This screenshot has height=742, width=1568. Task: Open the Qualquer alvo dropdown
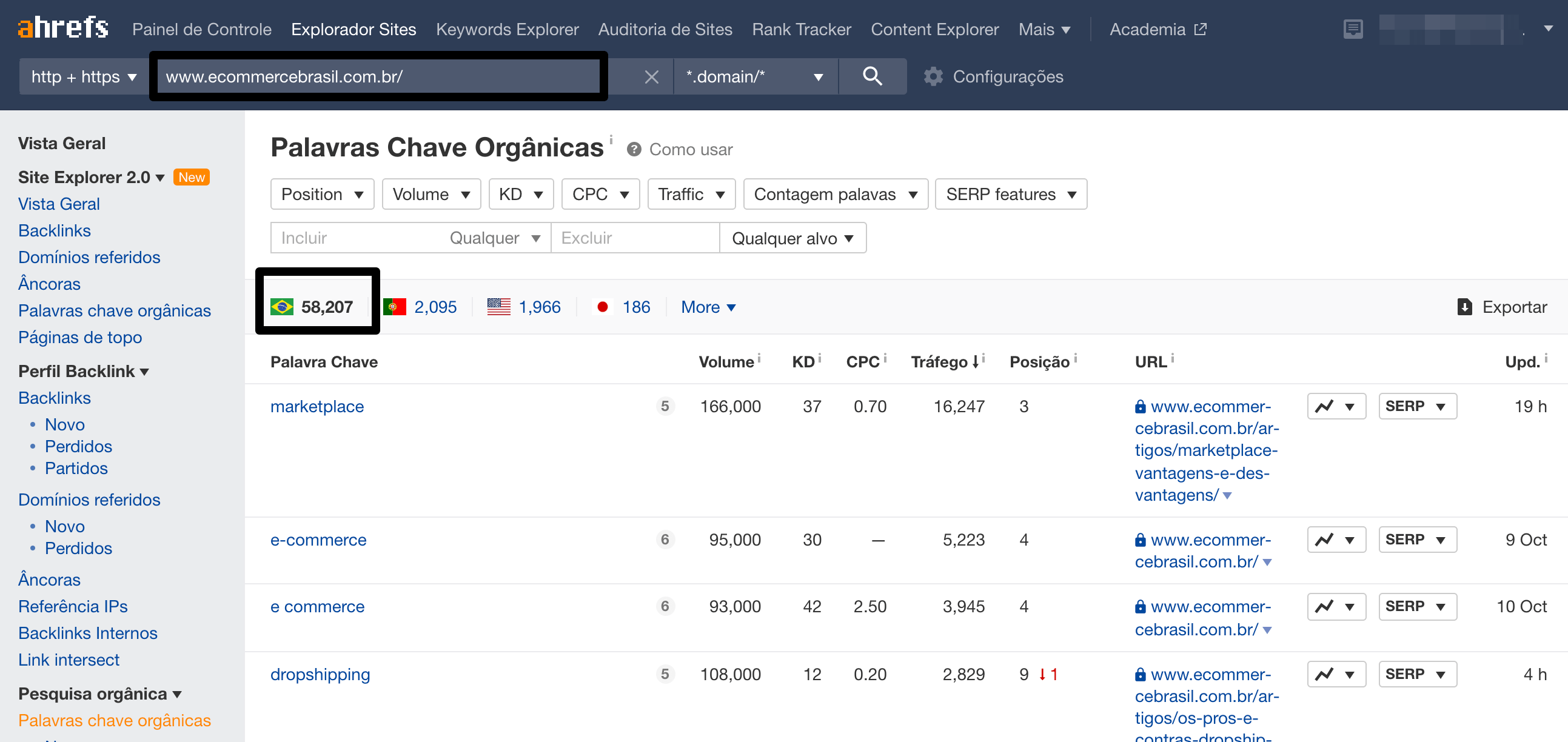(792, 238)
